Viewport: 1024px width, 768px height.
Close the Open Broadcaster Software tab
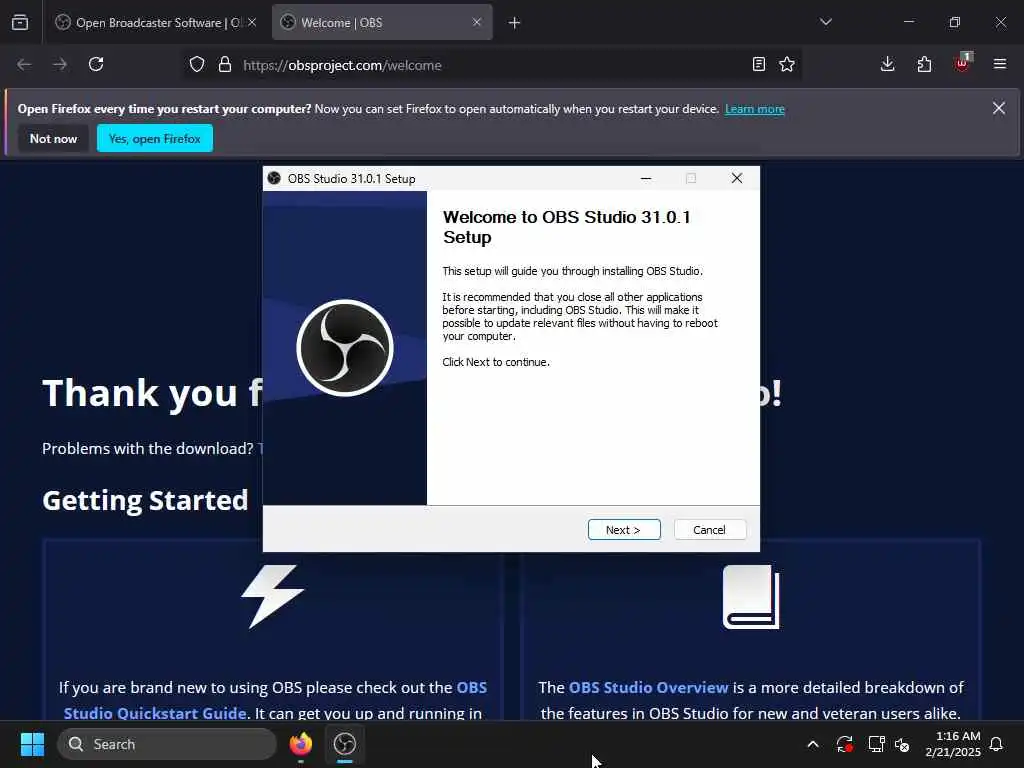click(252, 22)
